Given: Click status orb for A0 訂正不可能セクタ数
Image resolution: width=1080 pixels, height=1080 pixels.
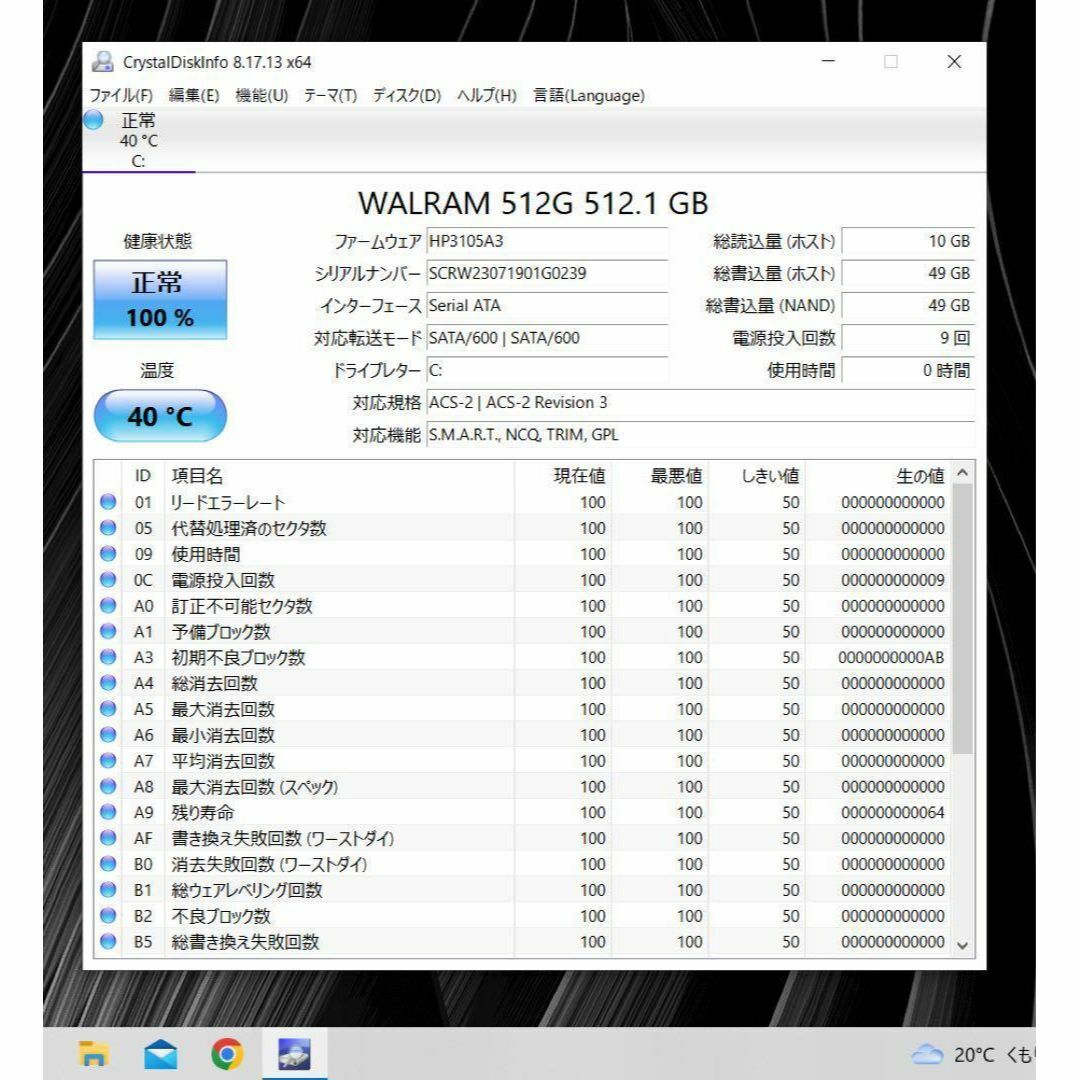Looking at the screenshot, I should coord(108,605).
